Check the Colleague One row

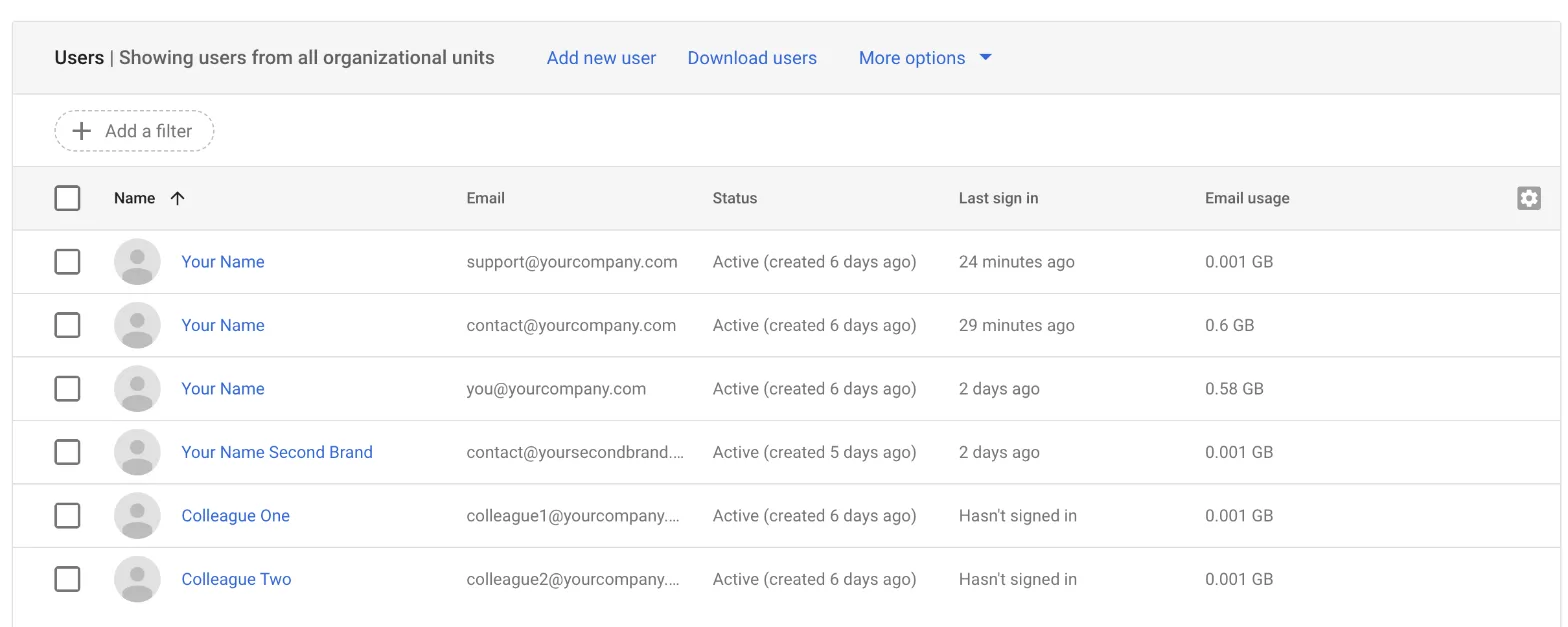(x=67, y=516)
